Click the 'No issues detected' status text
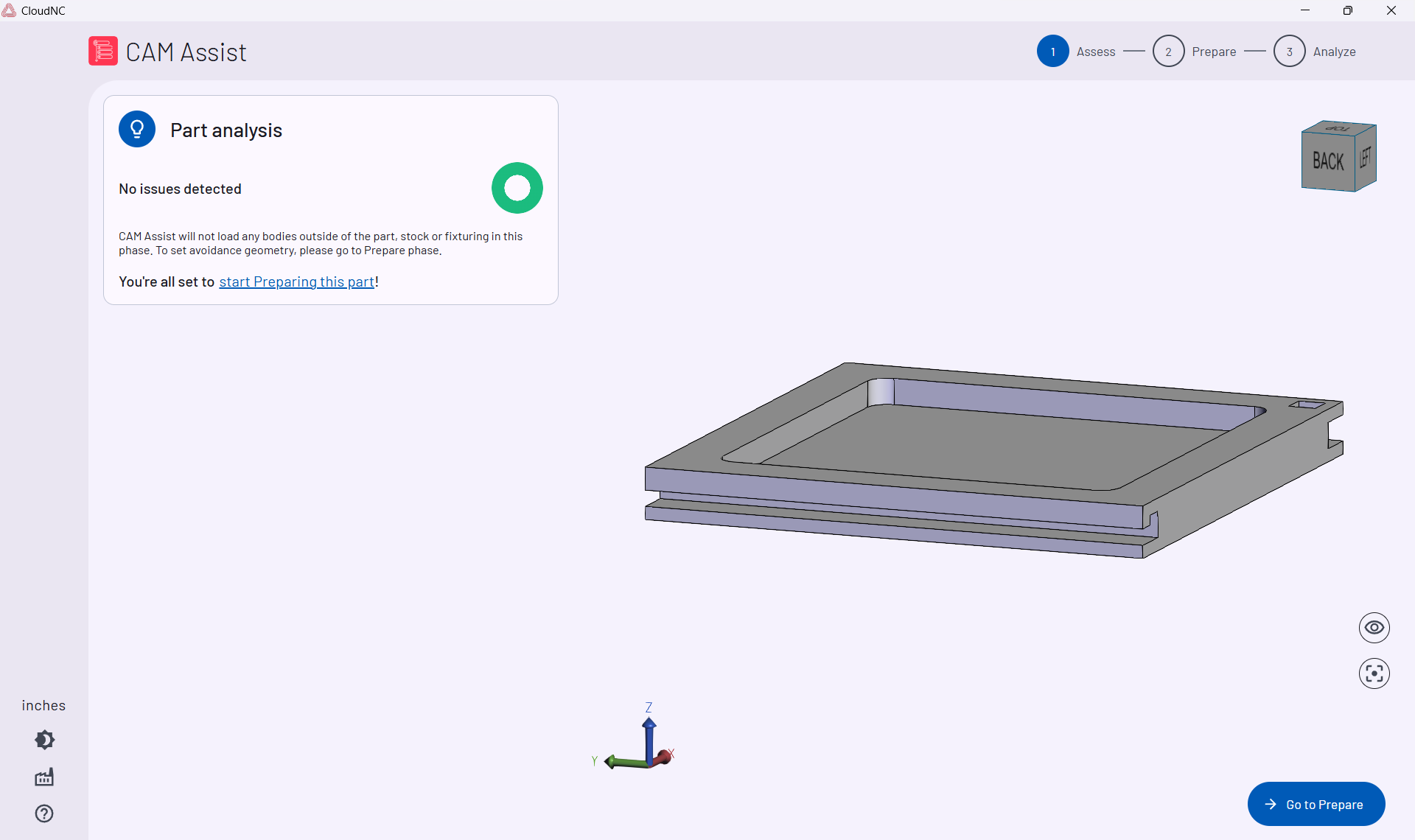 (x=180, y=189)
